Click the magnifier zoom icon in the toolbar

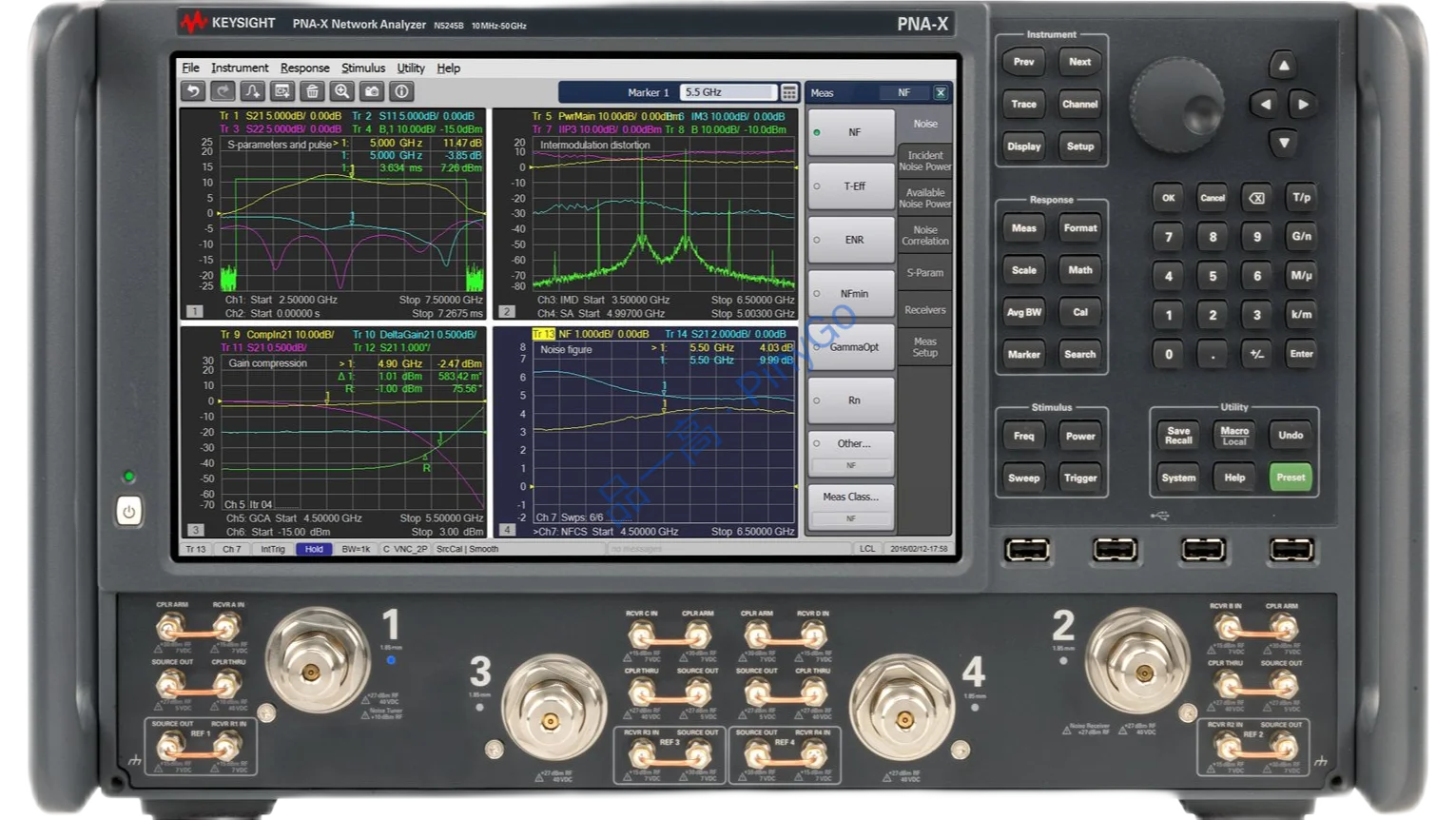click(x=342, y=91)
